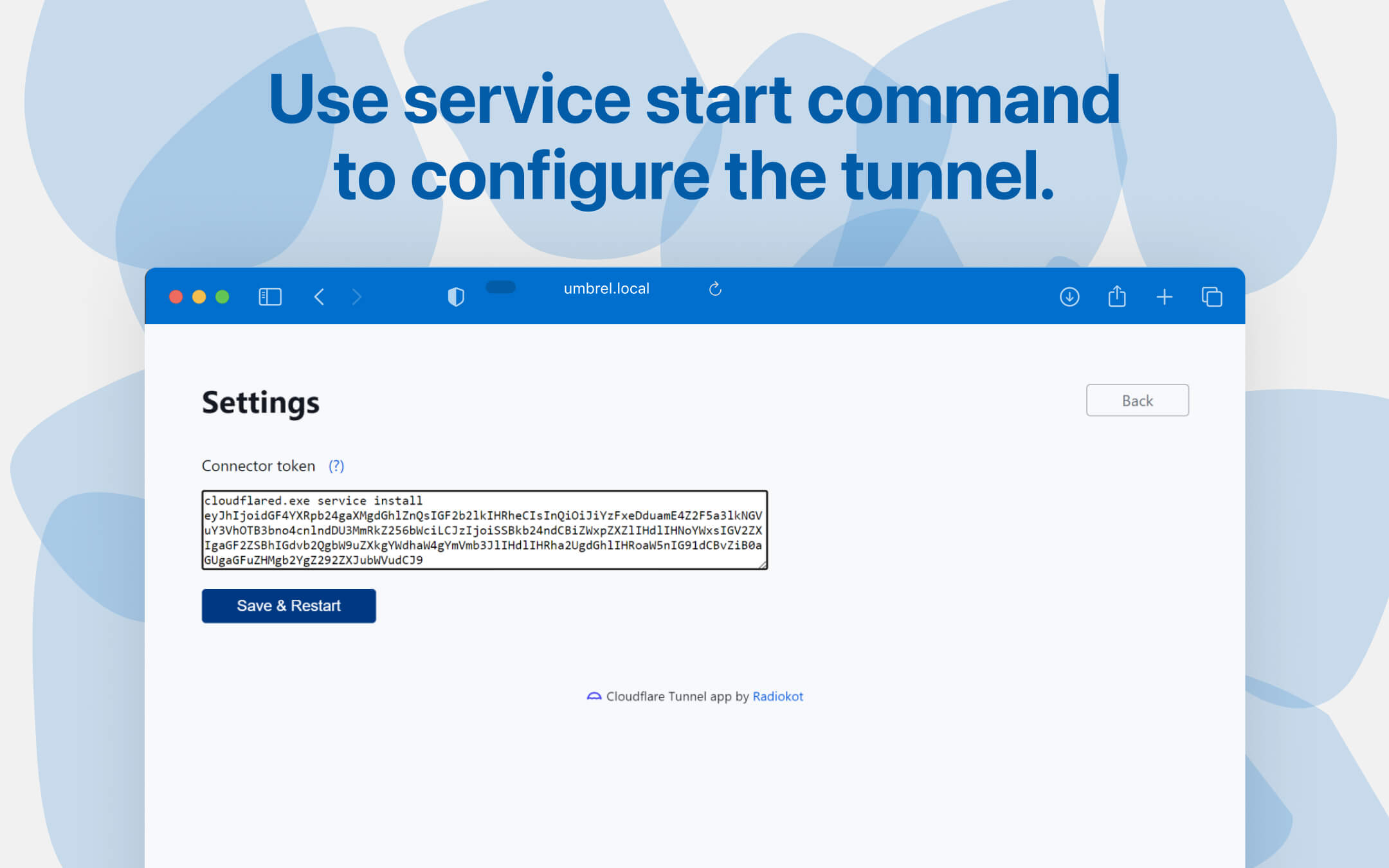Screen dimensions: 1389x868
Task: Click the forward navigation arrow
Action: click(357, 296)
